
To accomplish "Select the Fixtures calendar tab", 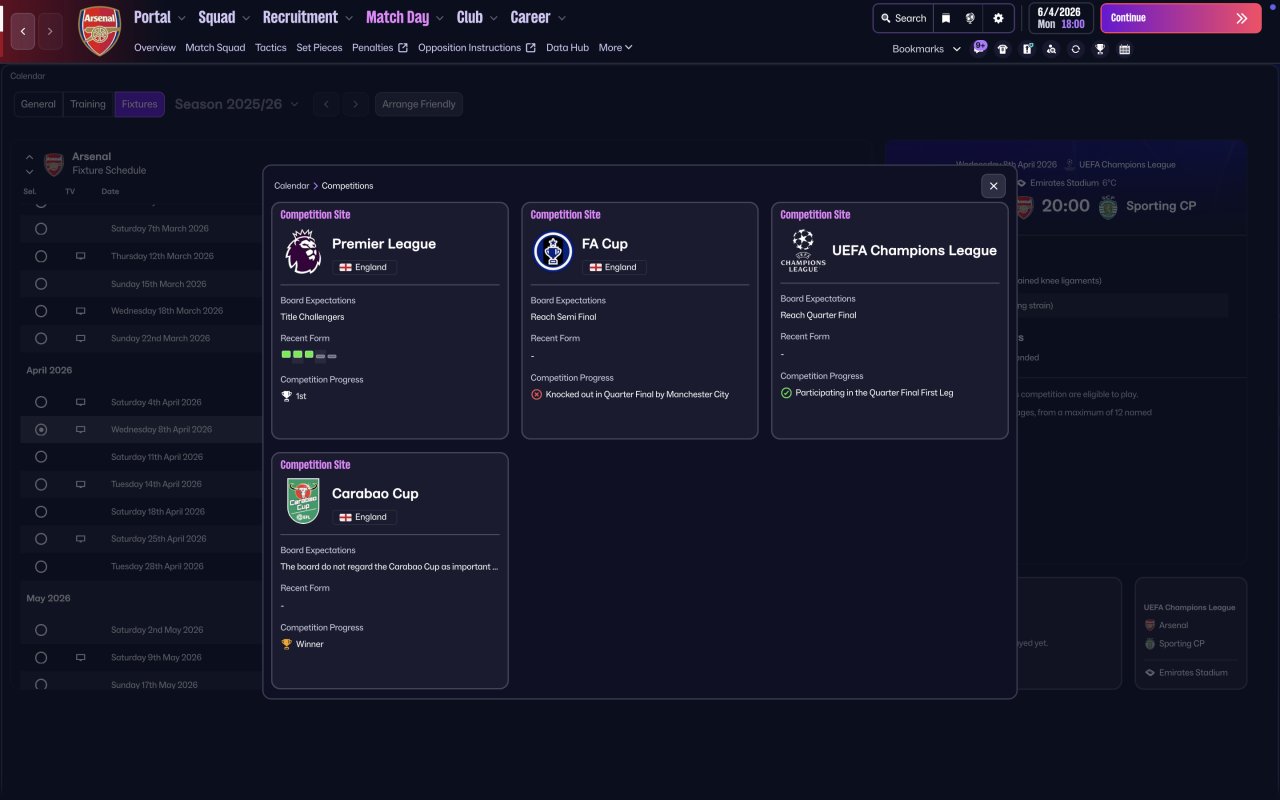I will point(140,104).
